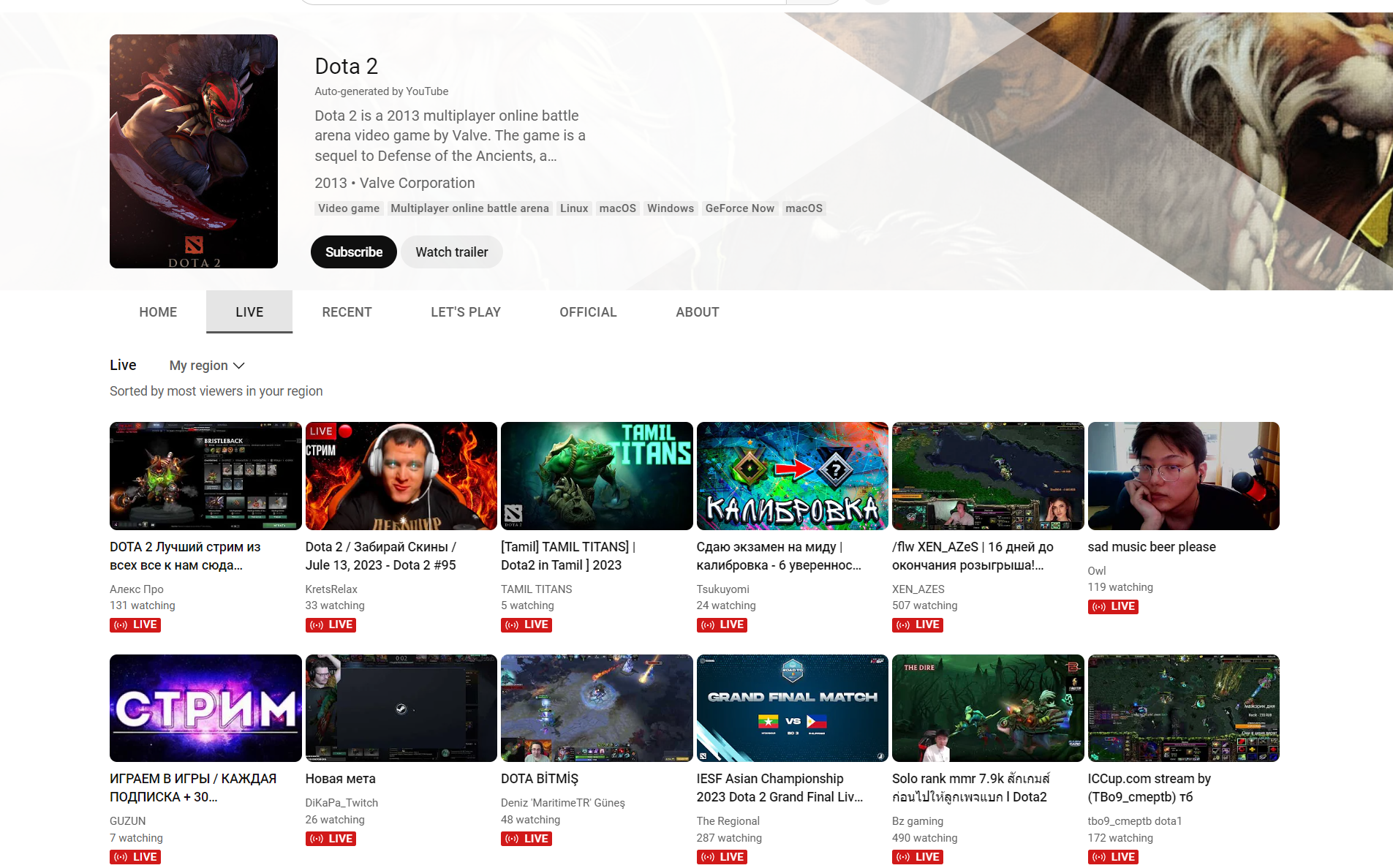Viewport: 1393px width, 868px height.
Task: Open the sad music beer please thumbnail
Action: coord(1183,476)
